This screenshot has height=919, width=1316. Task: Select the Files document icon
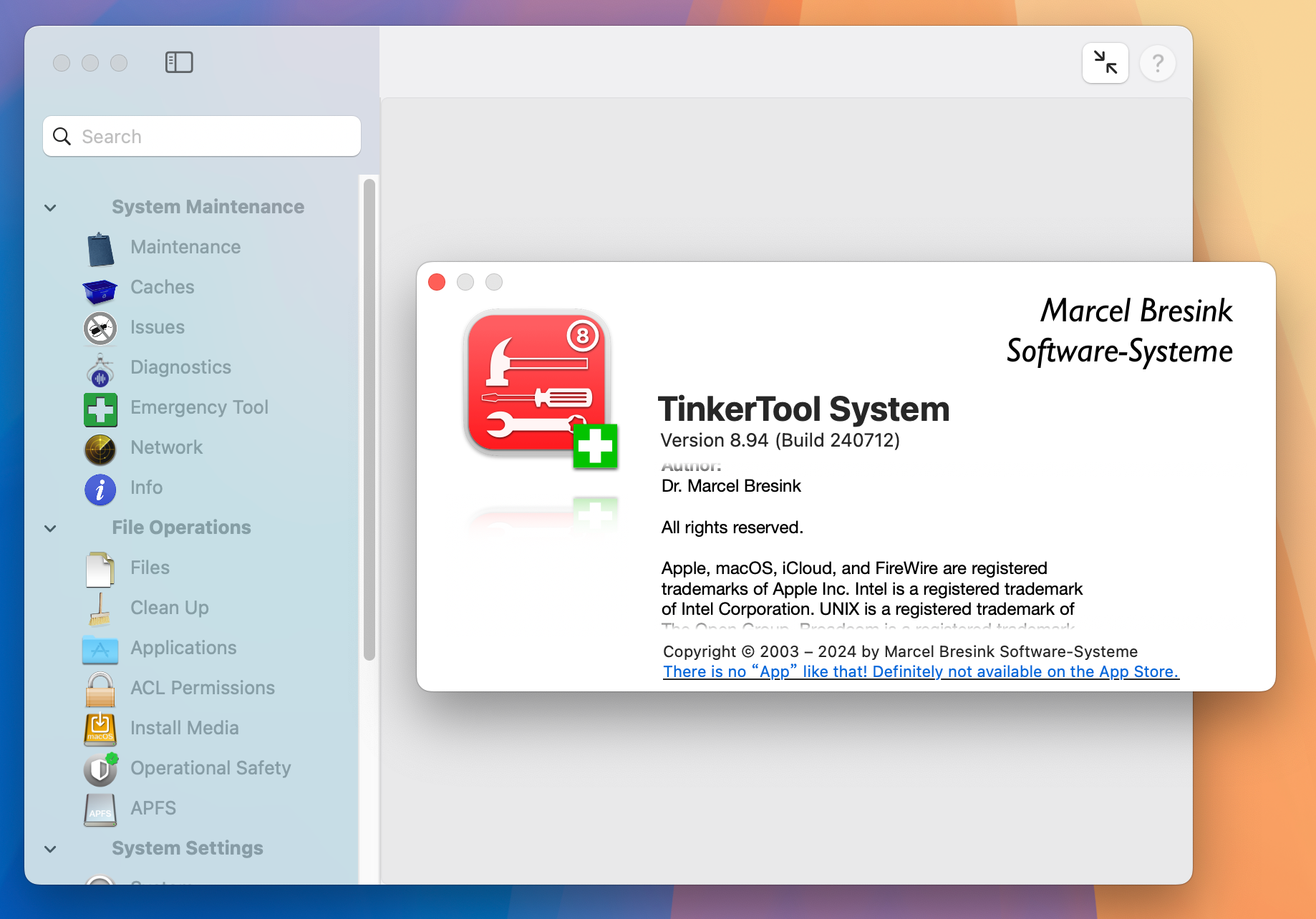[100, 569]
